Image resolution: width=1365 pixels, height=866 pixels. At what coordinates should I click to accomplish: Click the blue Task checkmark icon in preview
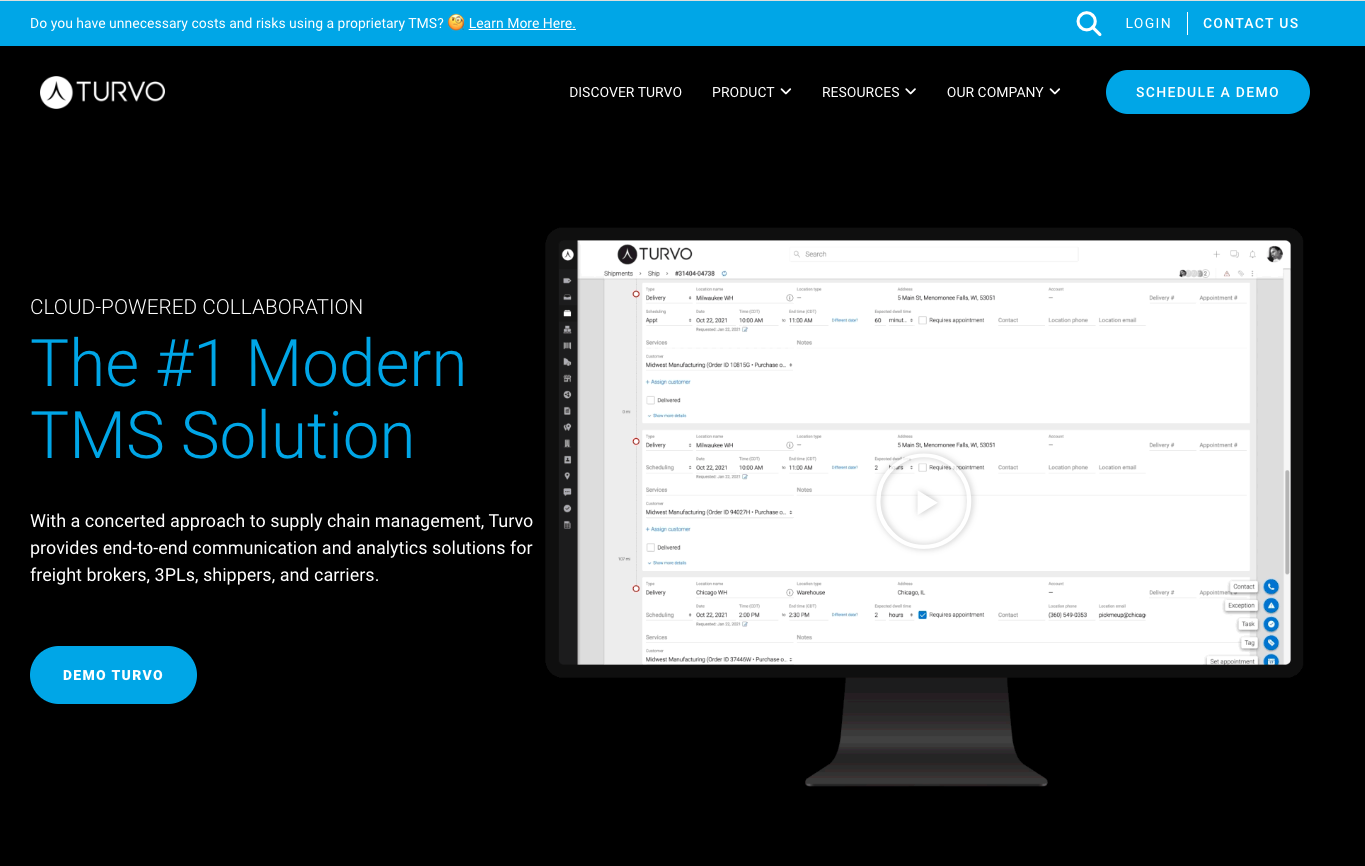pyautogui.click(x=1271, y=624)
